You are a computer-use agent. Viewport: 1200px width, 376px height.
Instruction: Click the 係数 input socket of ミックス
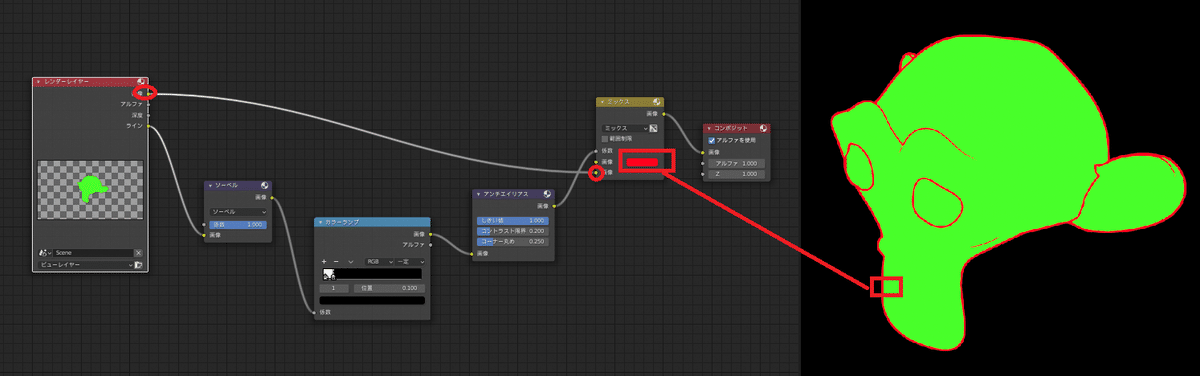[596, 151]
